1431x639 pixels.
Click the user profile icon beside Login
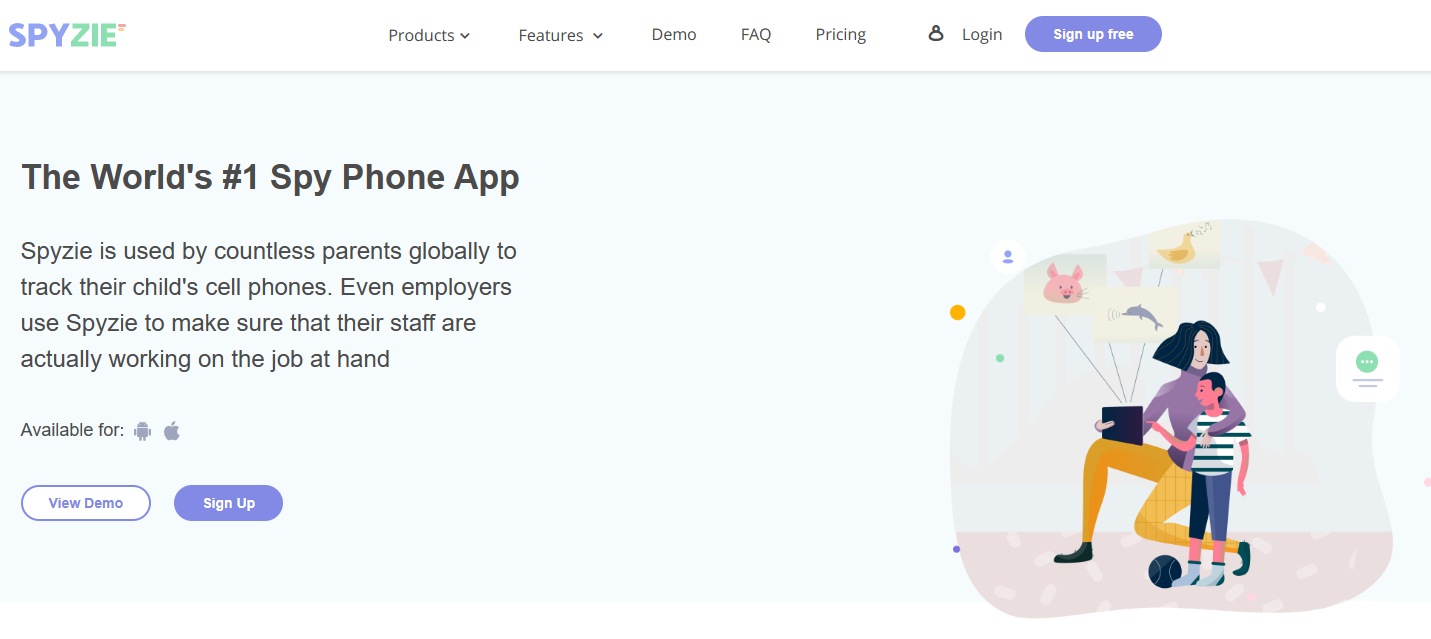(x=936, y=34)
